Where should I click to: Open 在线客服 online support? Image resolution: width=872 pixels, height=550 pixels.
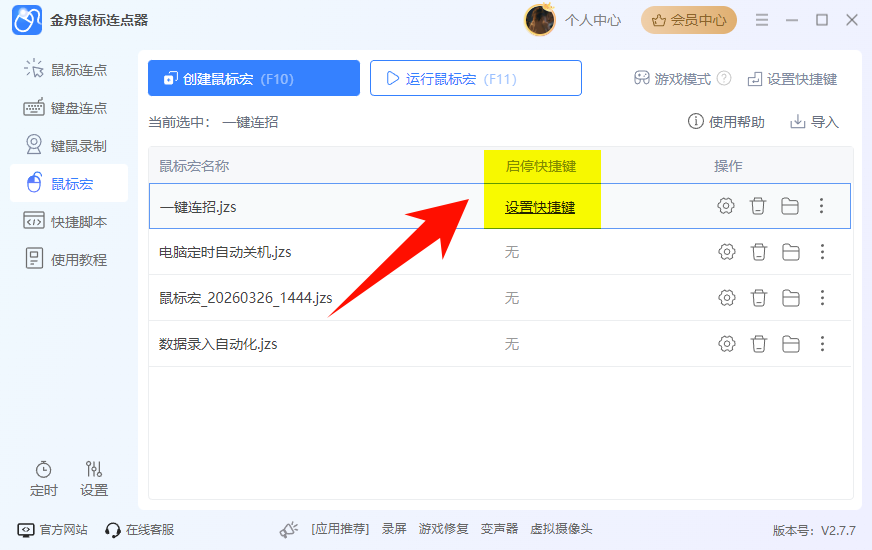pos(140,529)
